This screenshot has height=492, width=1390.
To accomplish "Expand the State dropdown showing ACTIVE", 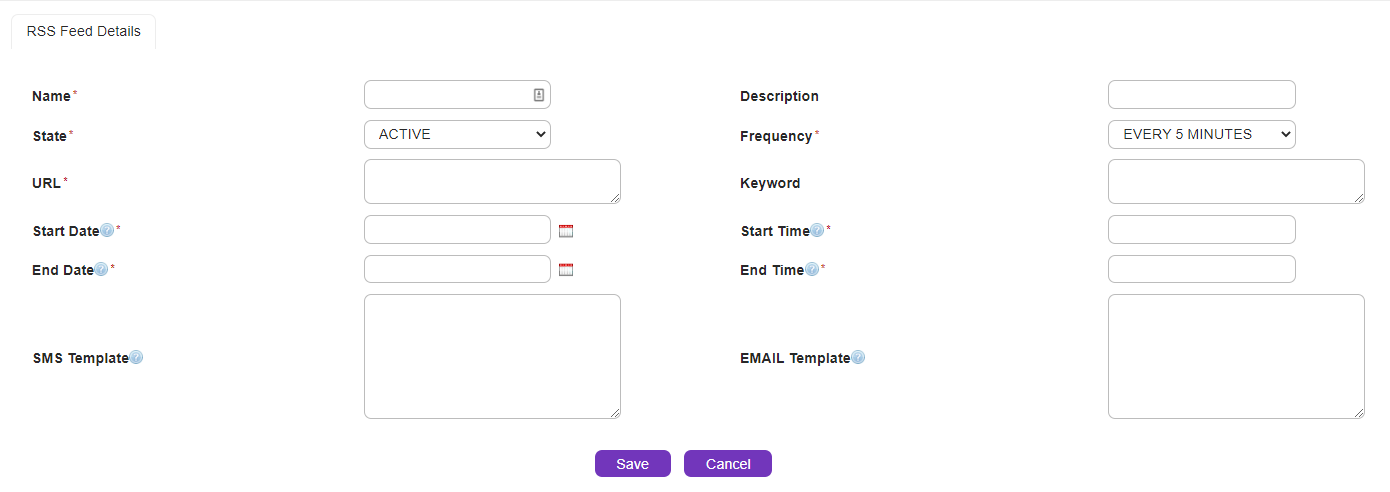I will pyautogui.click(x=457, y=134).
